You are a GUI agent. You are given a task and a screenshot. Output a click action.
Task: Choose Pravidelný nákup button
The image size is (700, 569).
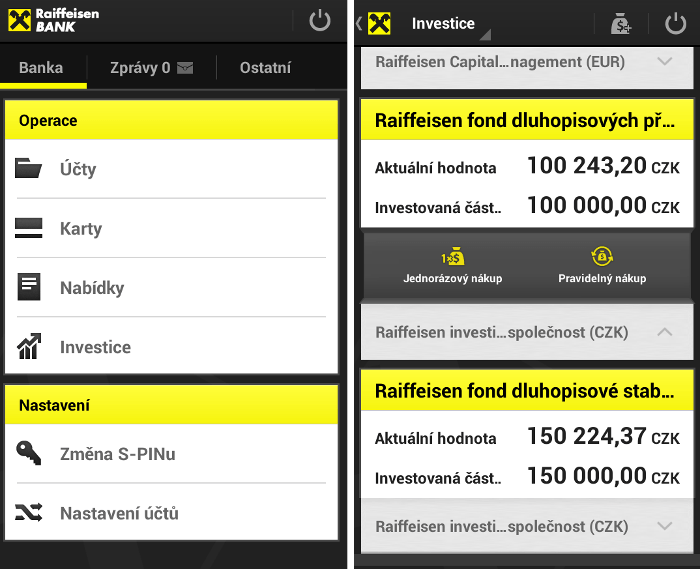point(602,266)
